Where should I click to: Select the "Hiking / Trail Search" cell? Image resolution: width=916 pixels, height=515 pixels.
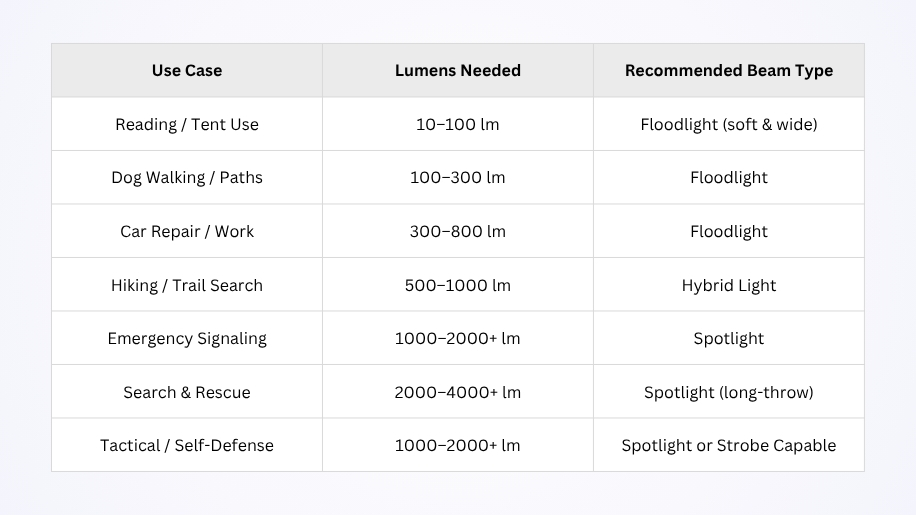click(187, 285)
